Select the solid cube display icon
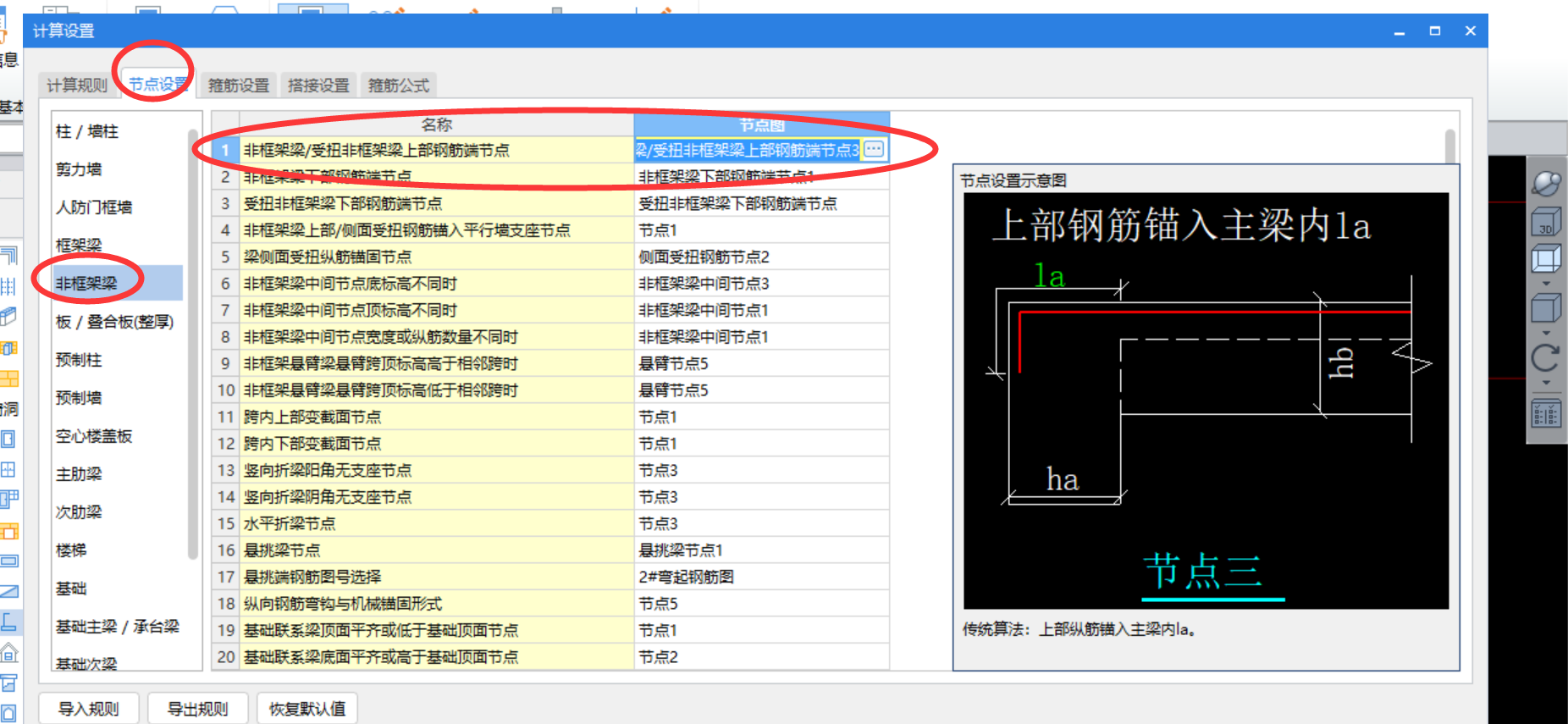1568x724 pixels. point(1546,307)
